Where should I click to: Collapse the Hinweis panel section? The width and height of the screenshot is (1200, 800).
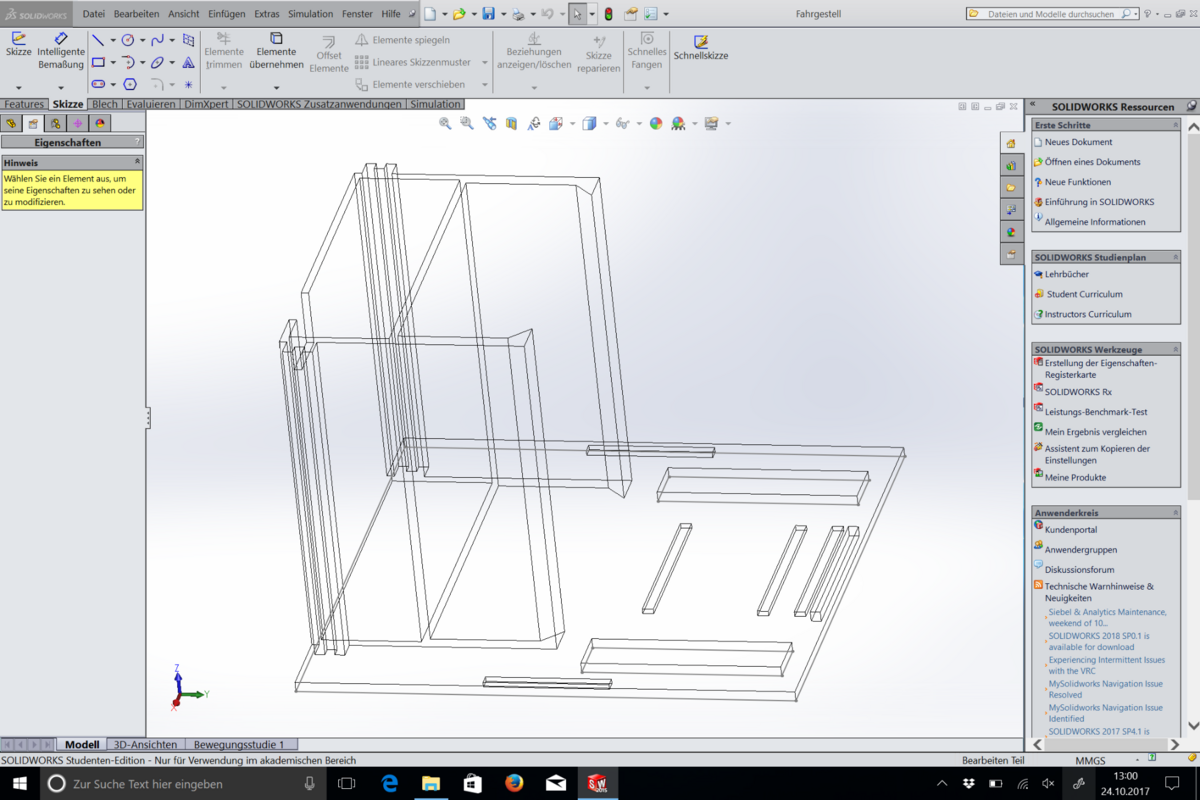[x=137, y=161]
